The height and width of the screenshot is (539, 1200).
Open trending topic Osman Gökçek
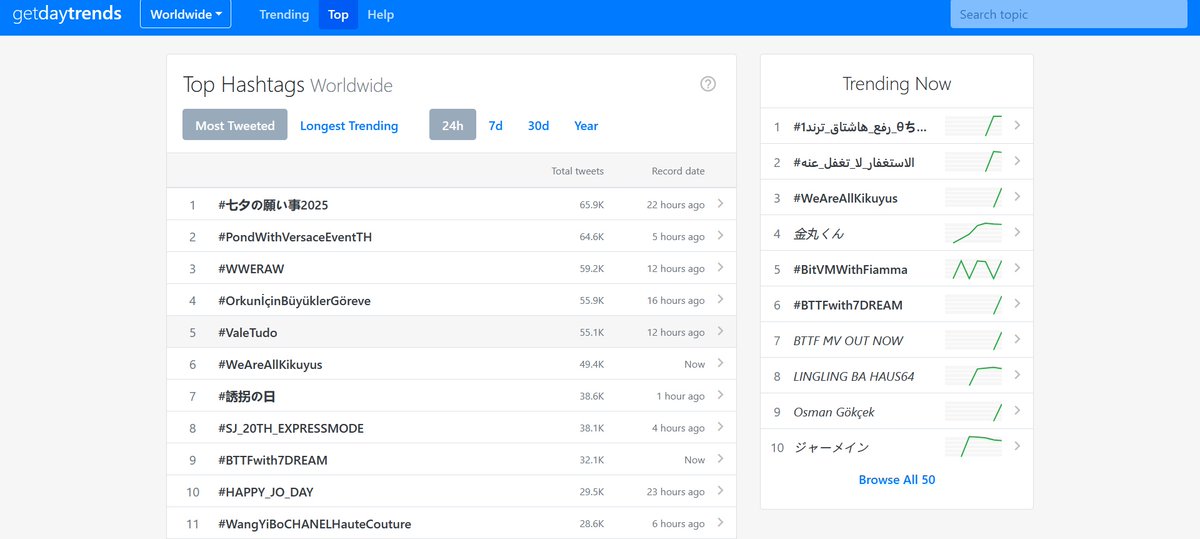click(834, 412)
